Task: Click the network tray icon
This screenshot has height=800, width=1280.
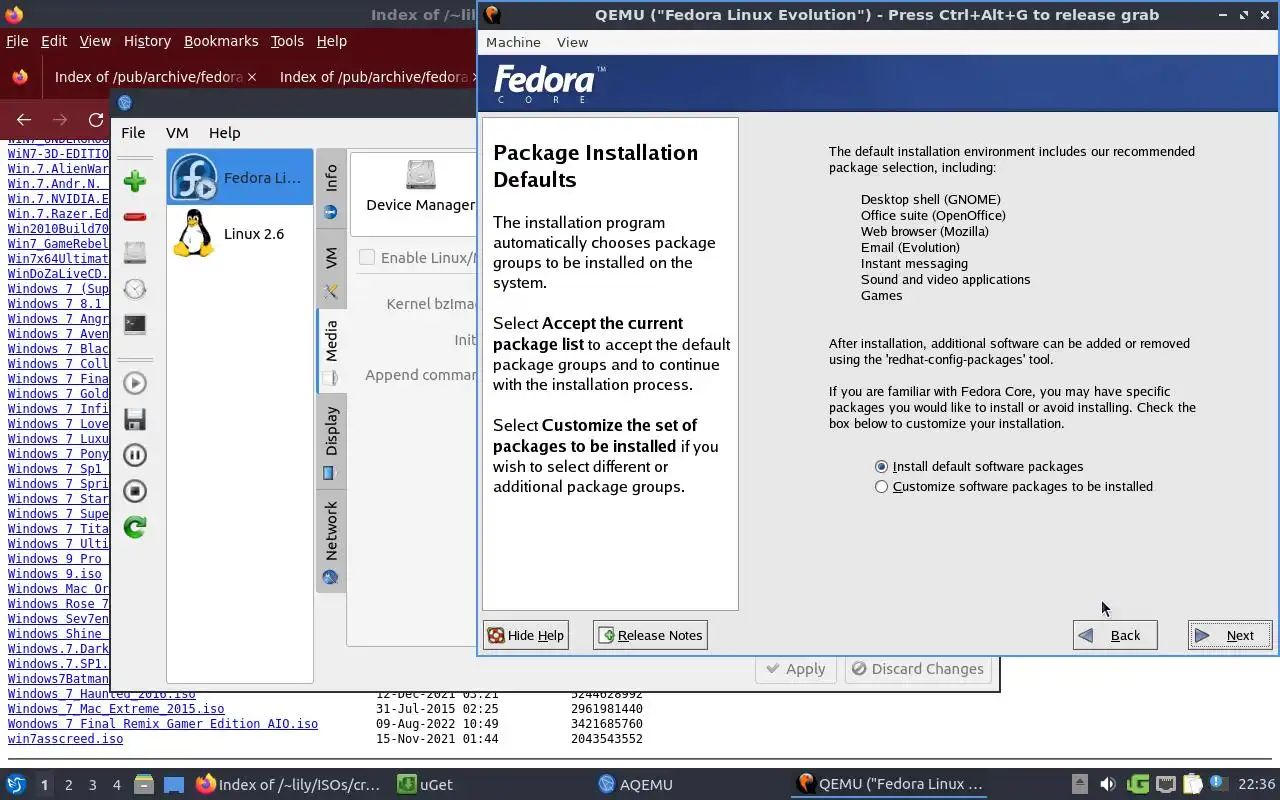Action: coord(1165,785)
